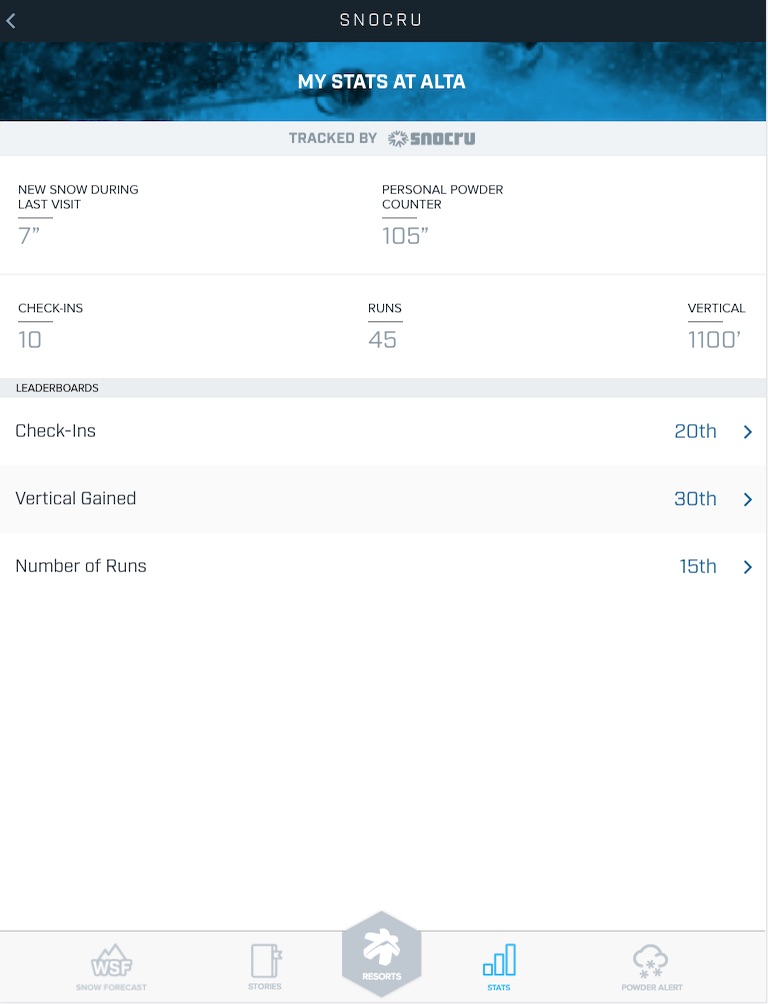Expand the Number of Runs chevron

[748, 567]
